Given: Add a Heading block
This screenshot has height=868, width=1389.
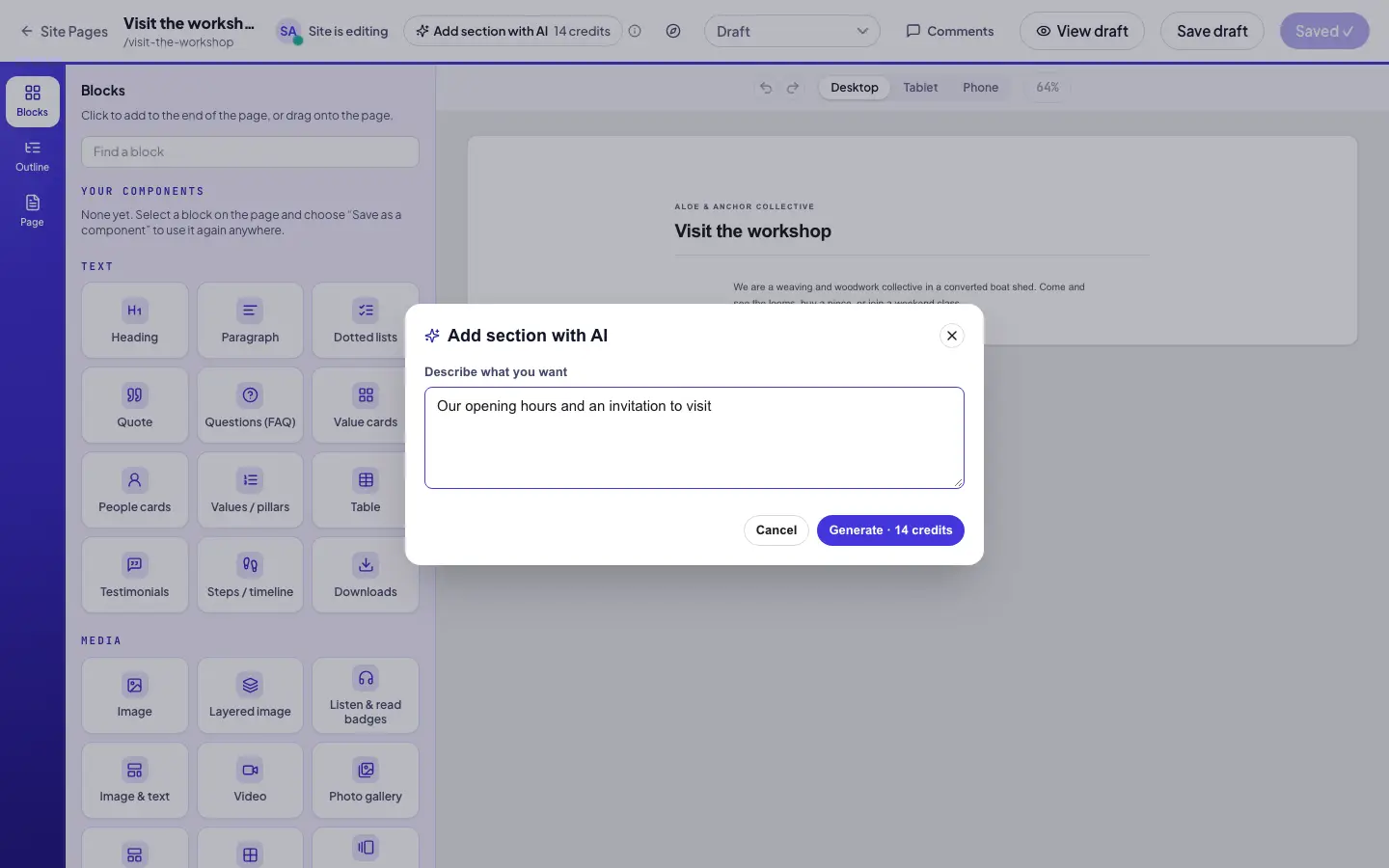Looking at the screenshot, I should coord(135,320).
